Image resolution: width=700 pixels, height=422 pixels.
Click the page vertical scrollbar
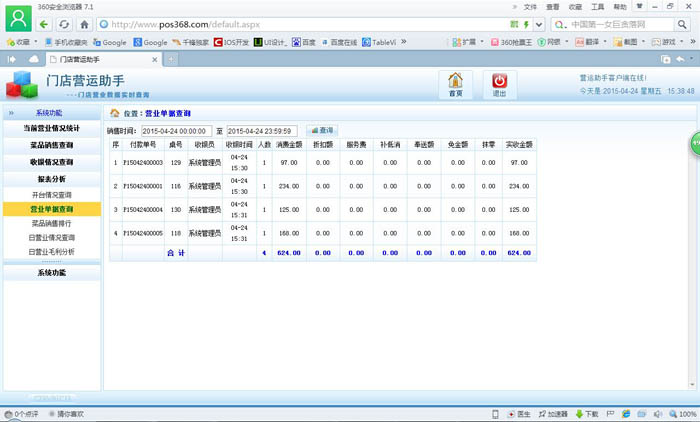click(694, 250)
